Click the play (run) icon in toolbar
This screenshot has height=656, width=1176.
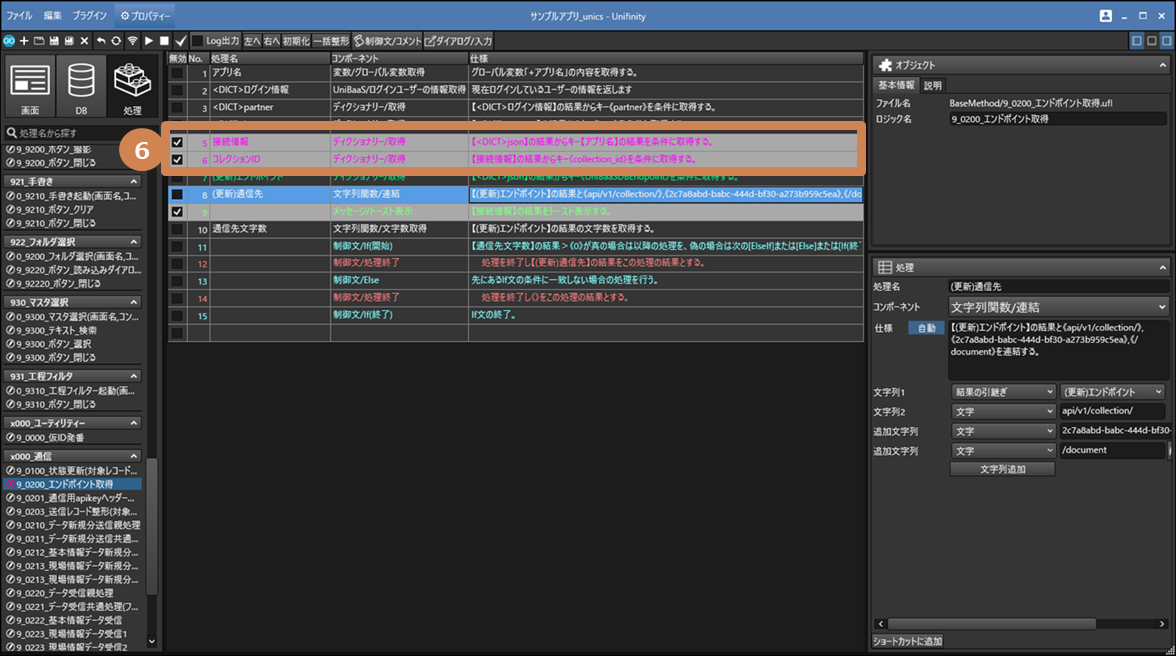(148, 41)
